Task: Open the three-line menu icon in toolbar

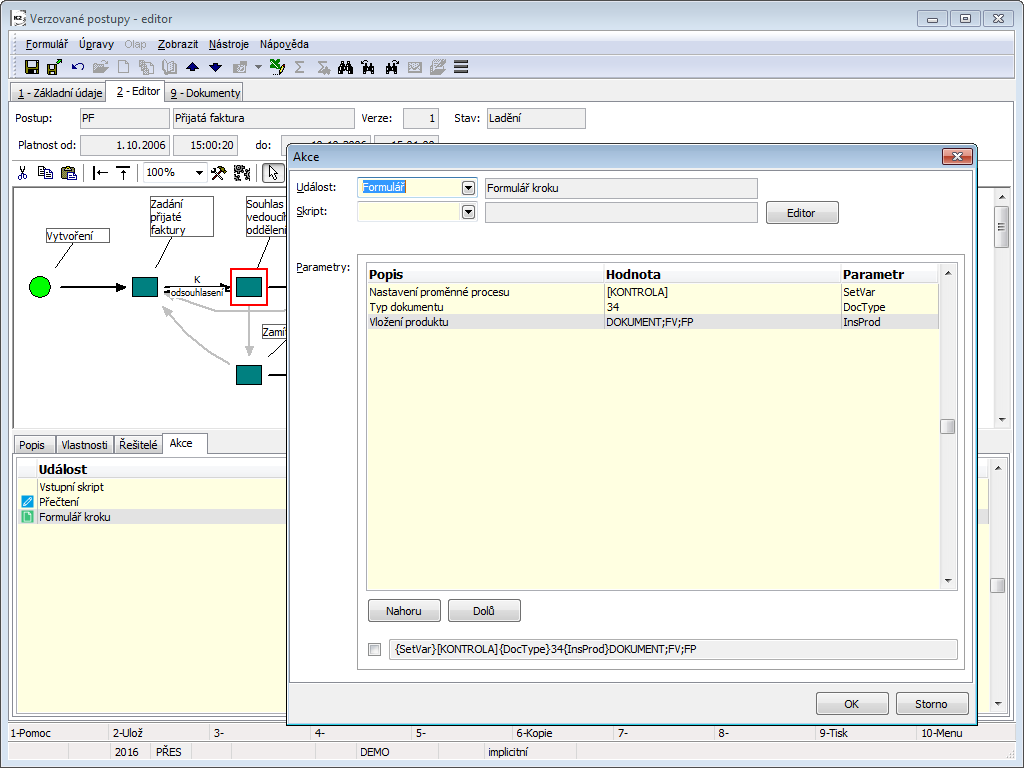Action: point(461,67)
